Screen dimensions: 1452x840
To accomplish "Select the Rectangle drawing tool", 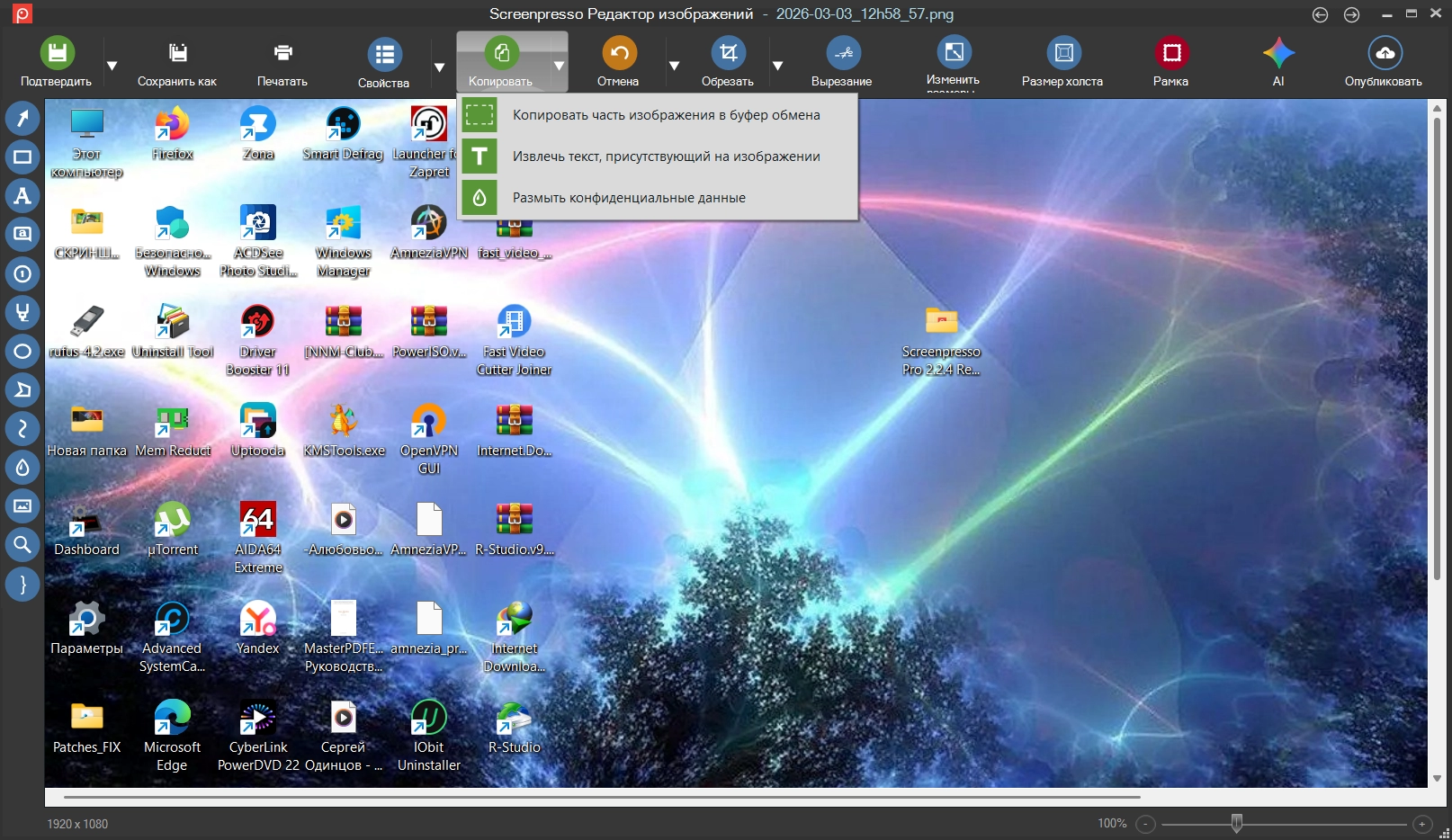I will (x=22, y=157).
